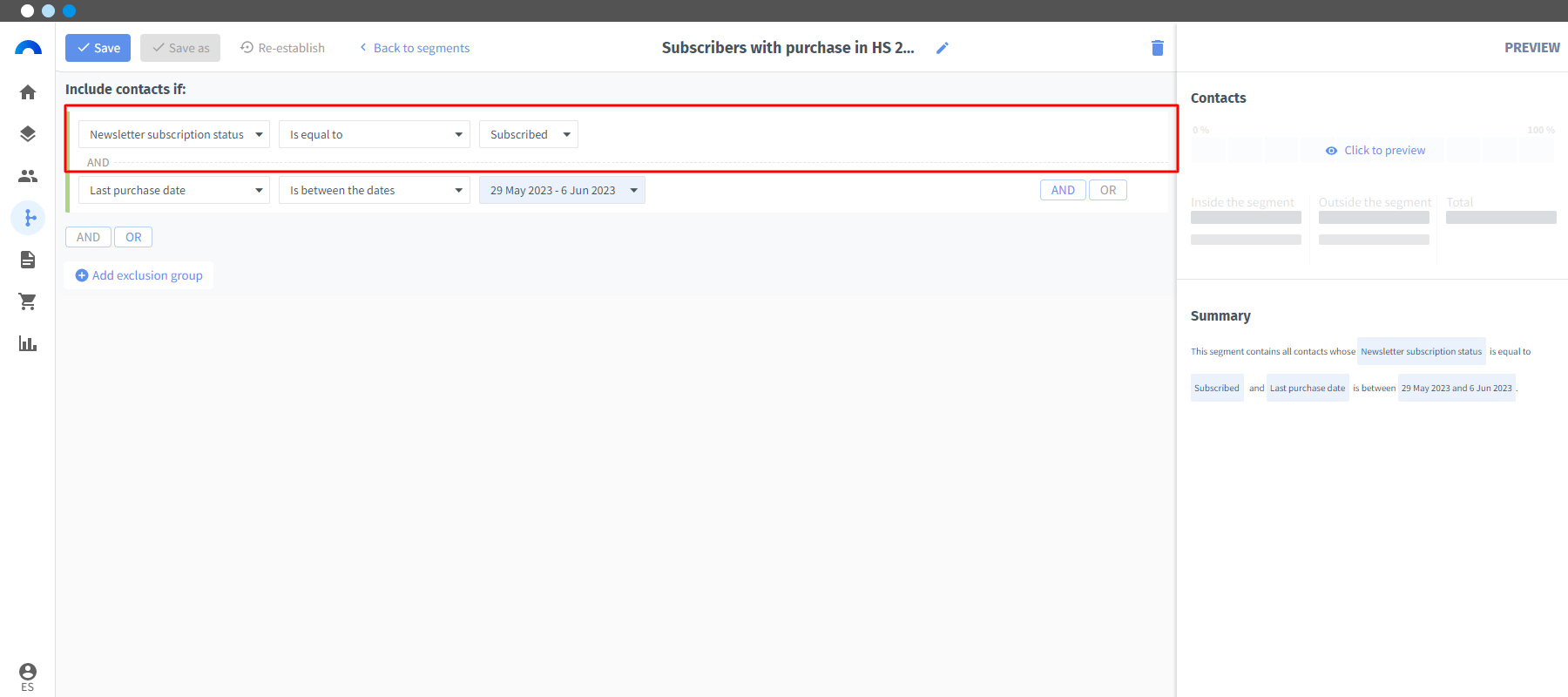Delete segment with trash icon
The height and width of the screenshot is (697, 1568).
click(x=1158, y=48)
